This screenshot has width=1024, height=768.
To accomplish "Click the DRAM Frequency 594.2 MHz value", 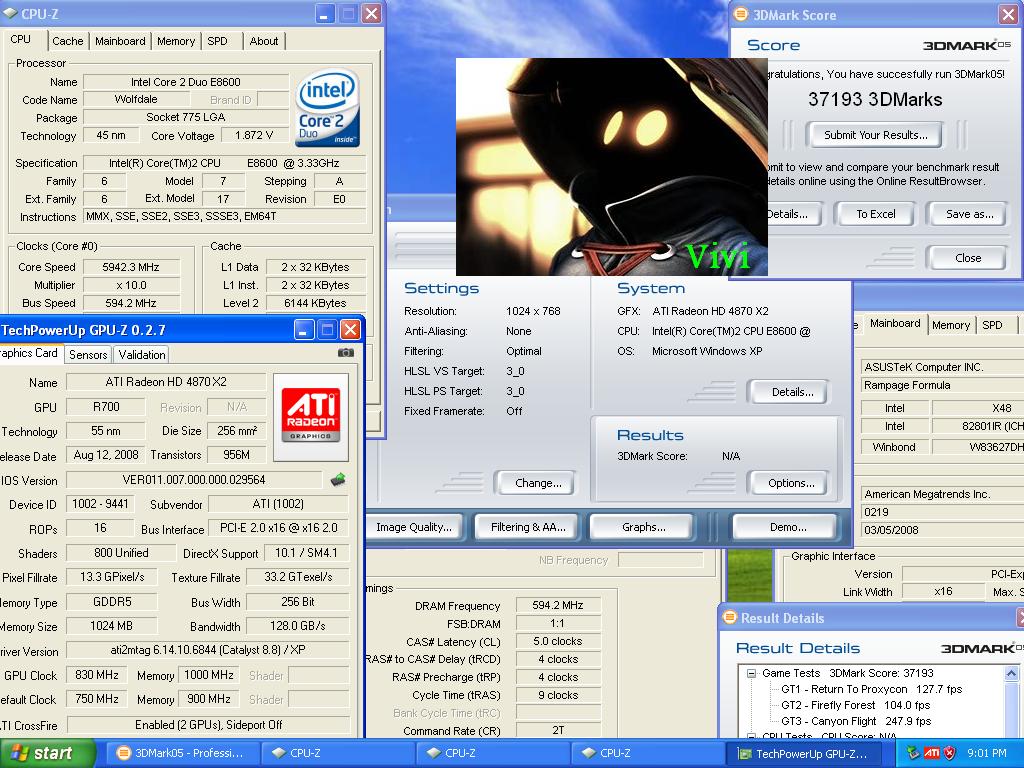I will click(x=558, y=605).
